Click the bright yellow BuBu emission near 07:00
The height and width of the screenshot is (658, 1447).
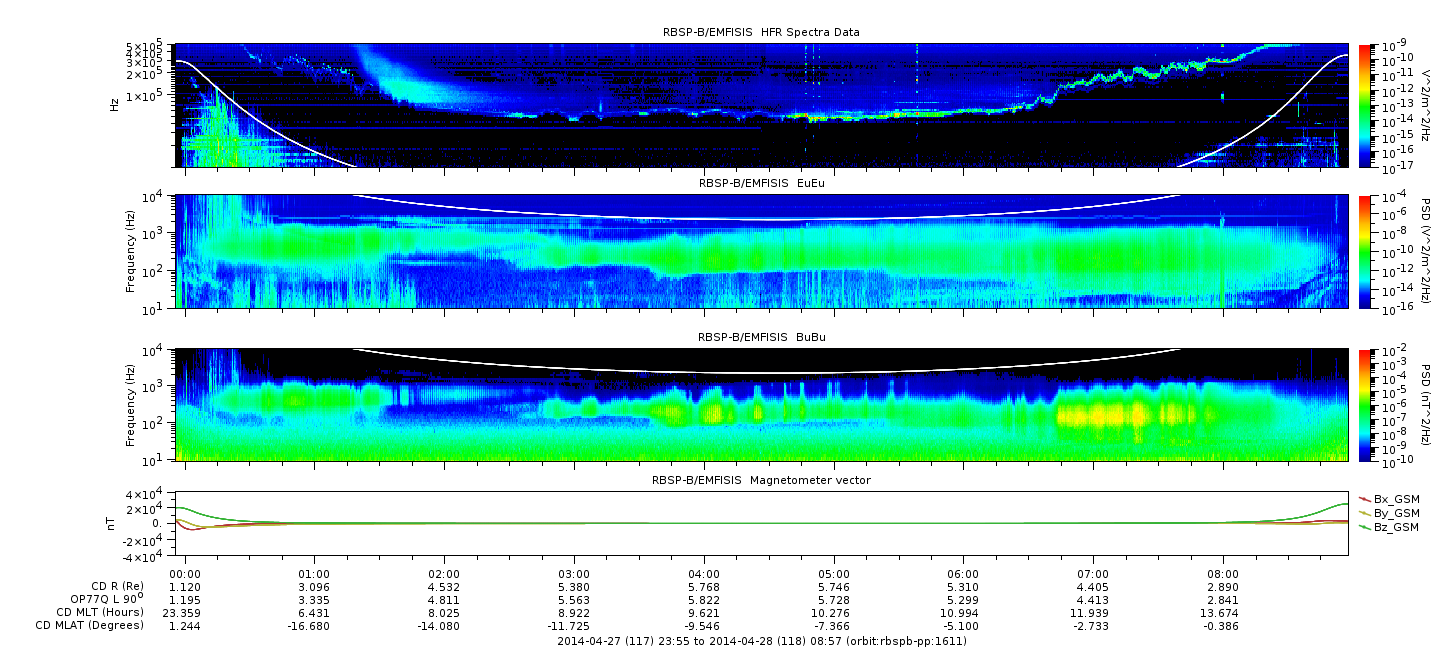pyautogui.click(x=1110, y=414)
